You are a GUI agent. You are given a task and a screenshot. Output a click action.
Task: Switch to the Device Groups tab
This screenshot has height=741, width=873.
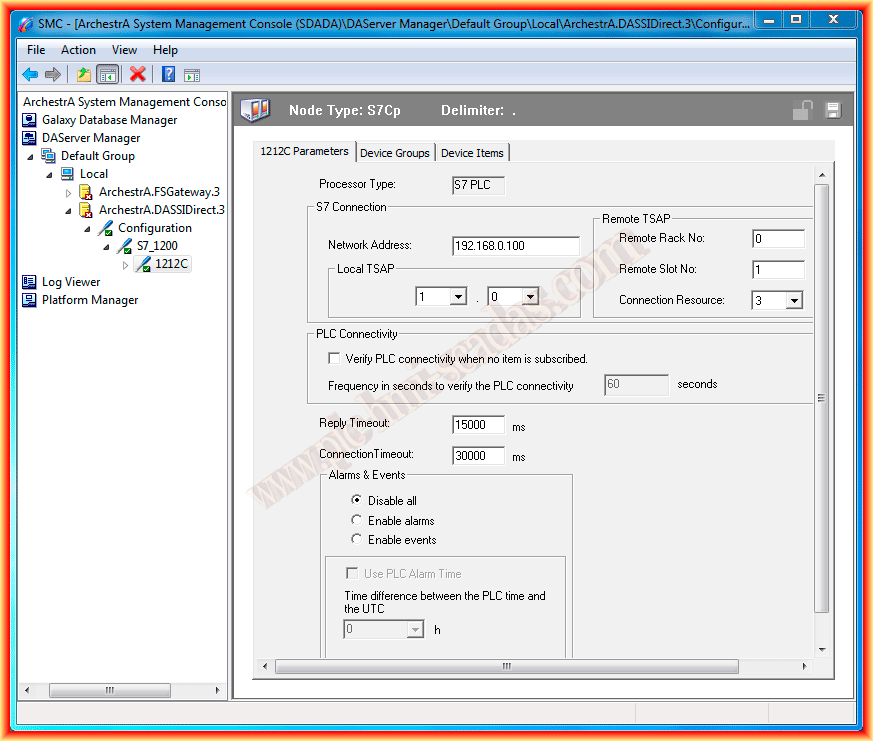[x=395, y=153]
